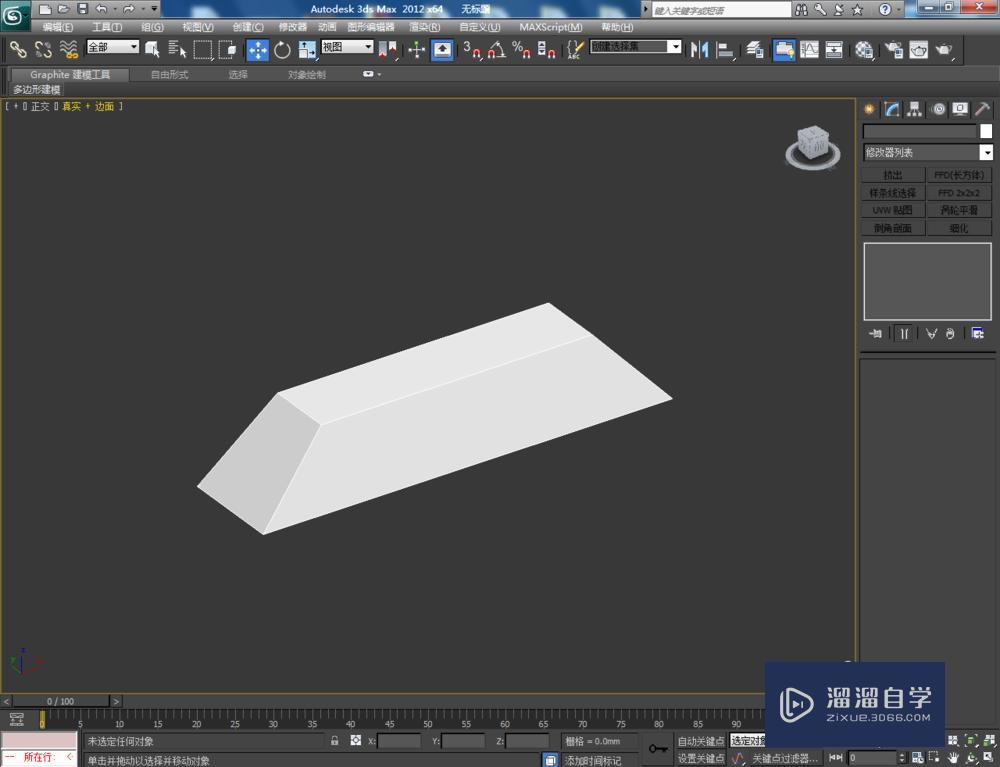
Task: Click the Bind to Space Warp icon
Action: pos(68,49)
